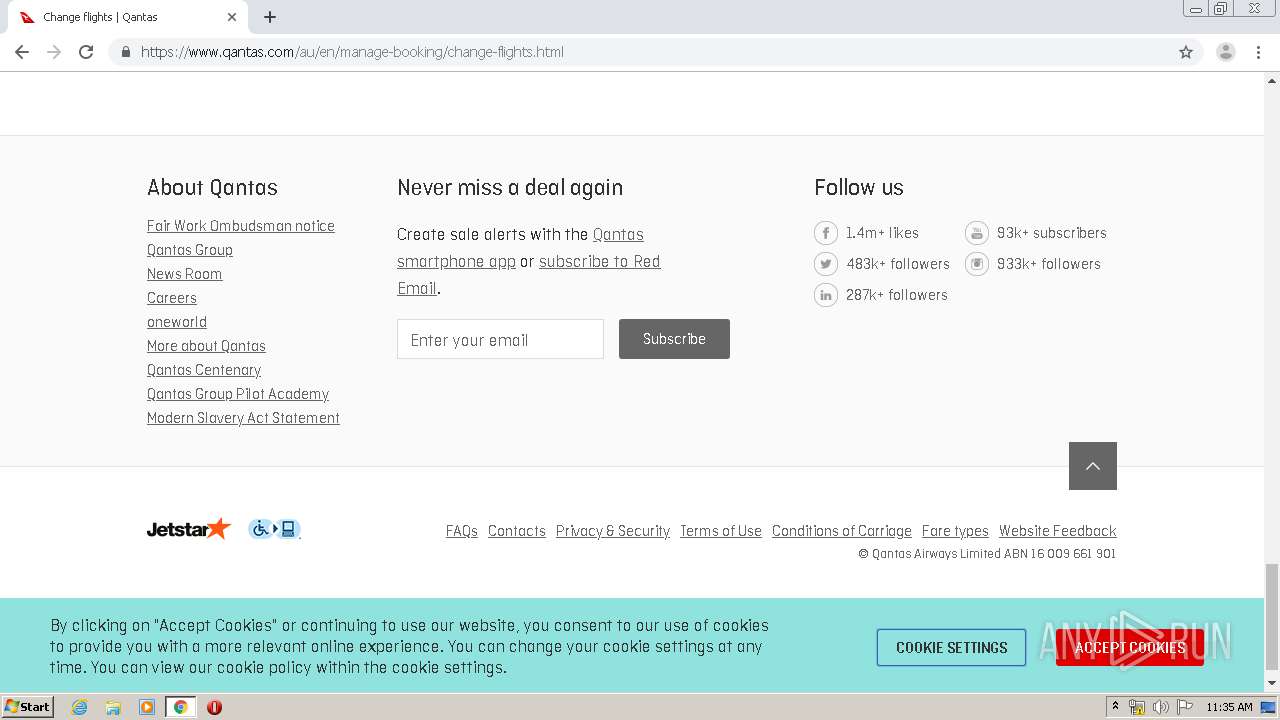Open the Contacts footer link
The image size is (1280, 720).
point(517,531)
